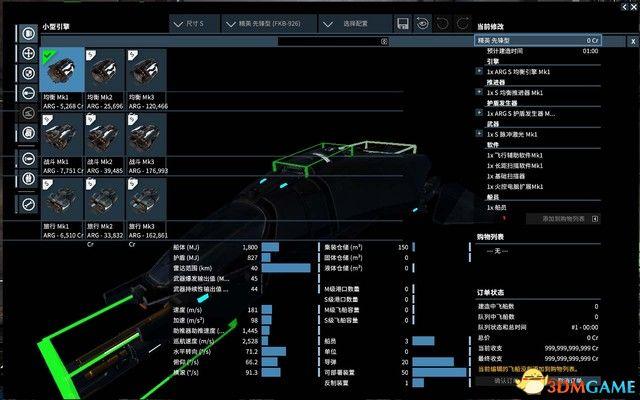
Task: Click the ARG - 5,268 Cr price label
Action: point(63,106)
